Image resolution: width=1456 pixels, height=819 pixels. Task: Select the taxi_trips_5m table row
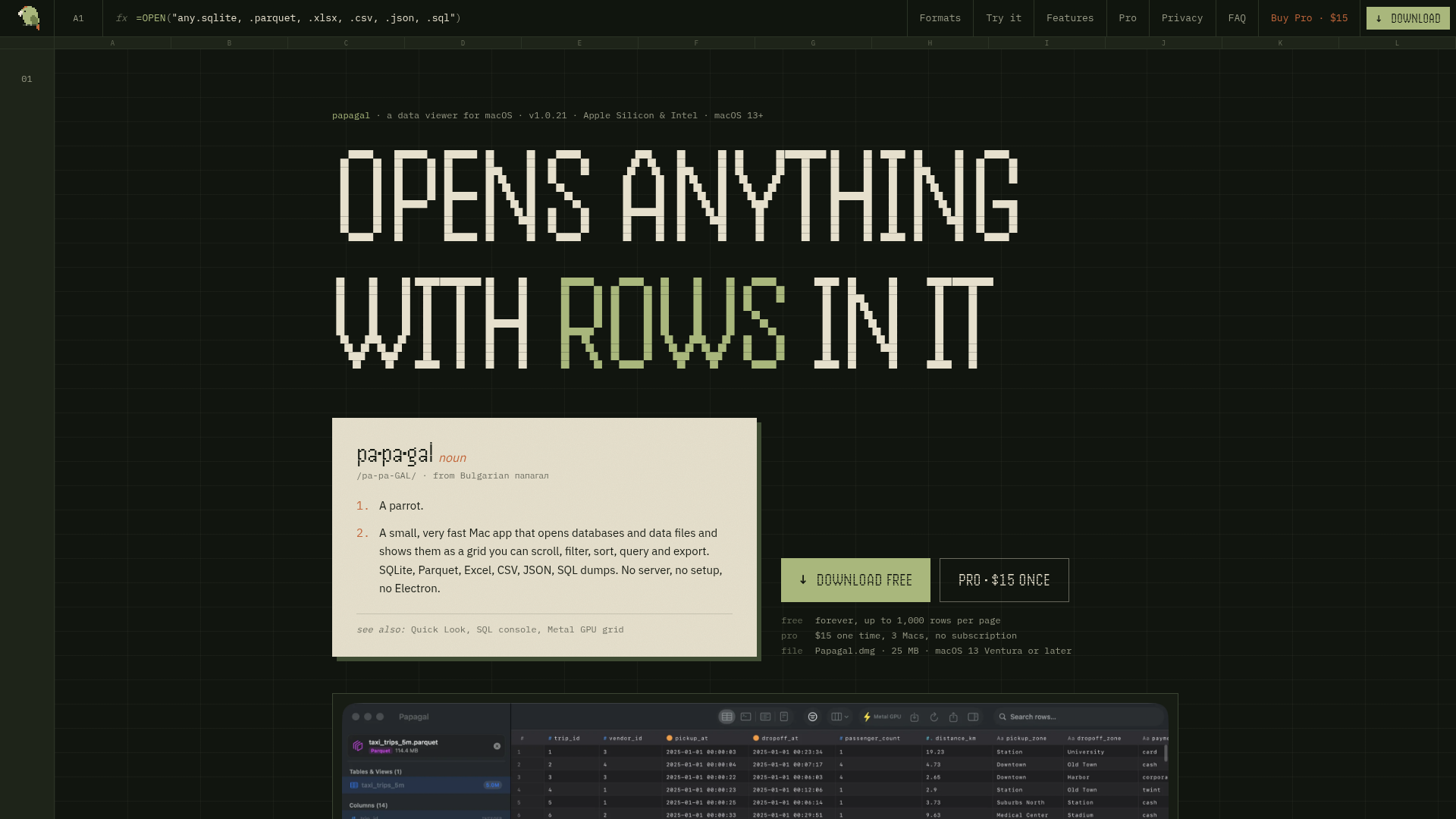point(426,785)
